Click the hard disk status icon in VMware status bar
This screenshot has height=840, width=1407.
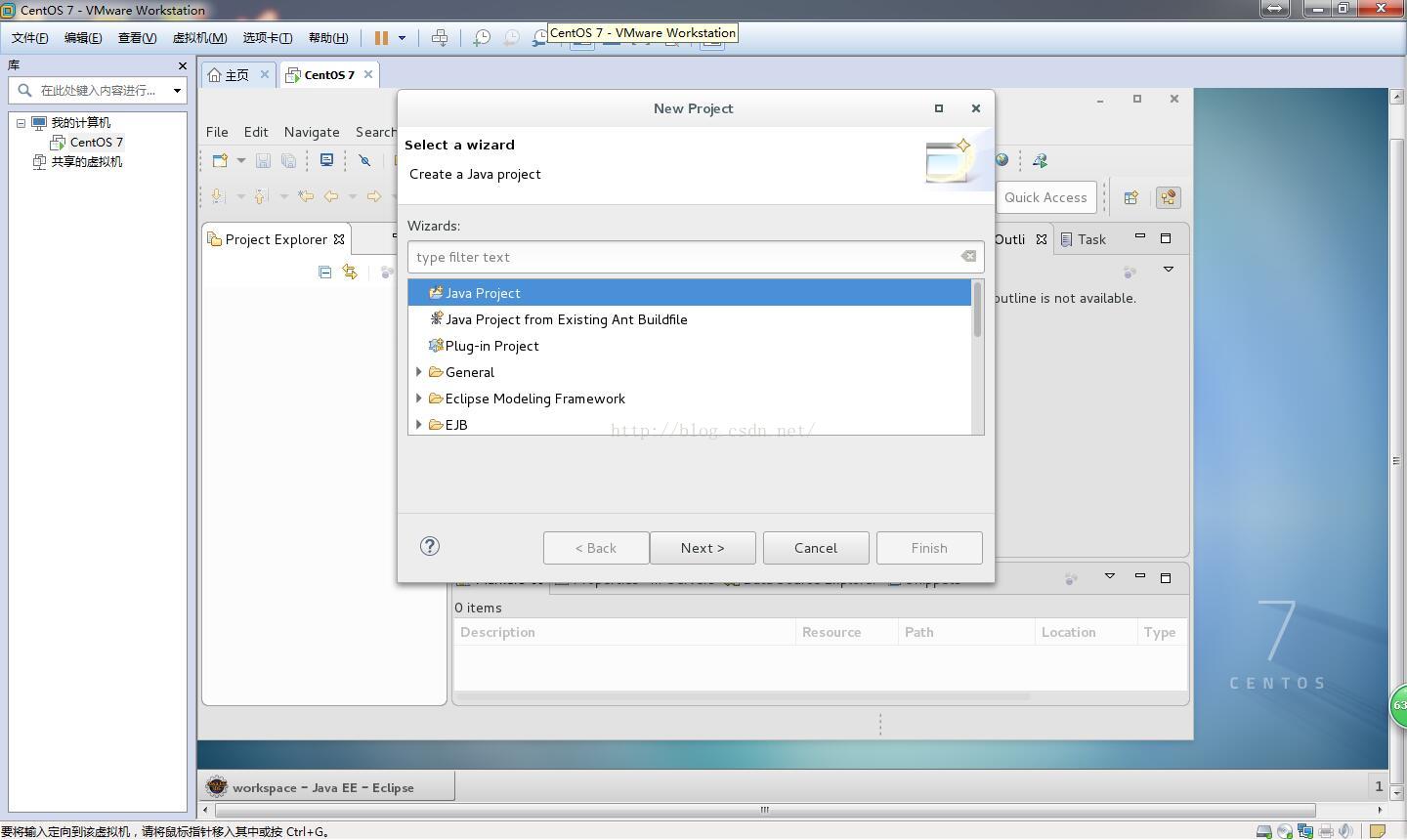(1263, 831)
